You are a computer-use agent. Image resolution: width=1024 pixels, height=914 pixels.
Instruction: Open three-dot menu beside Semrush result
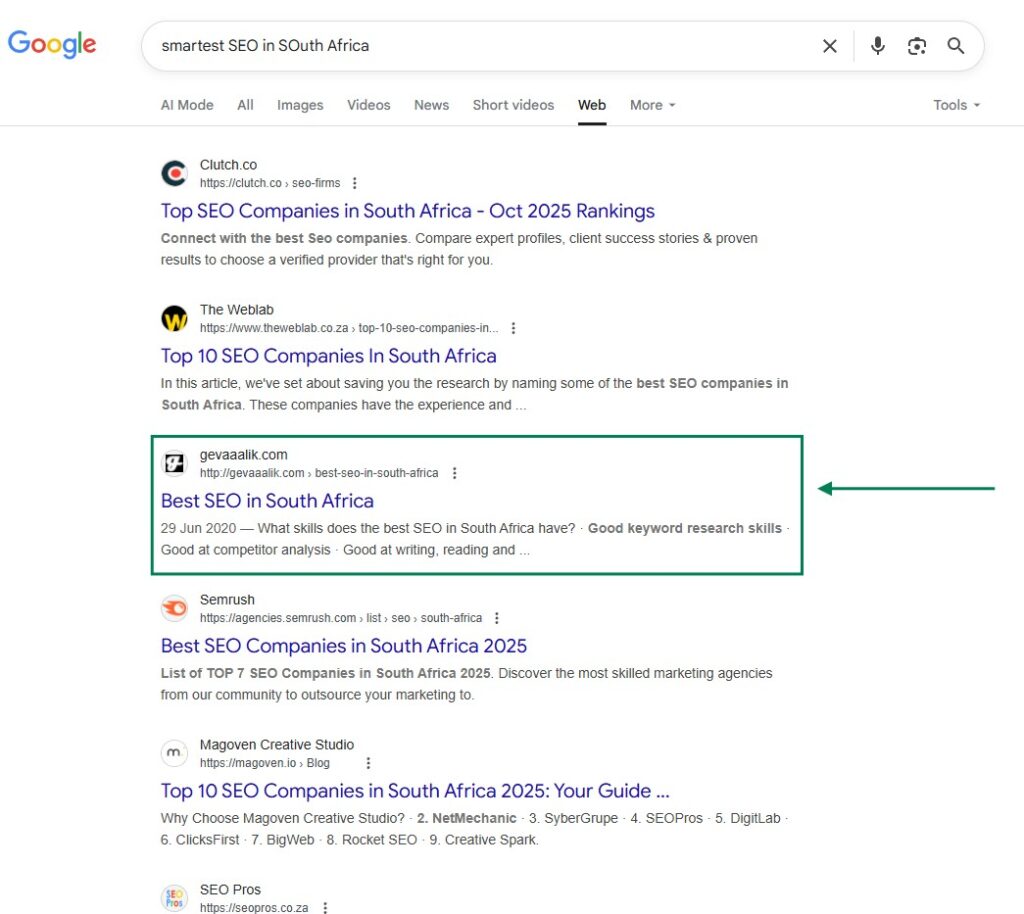click(497, 618)
